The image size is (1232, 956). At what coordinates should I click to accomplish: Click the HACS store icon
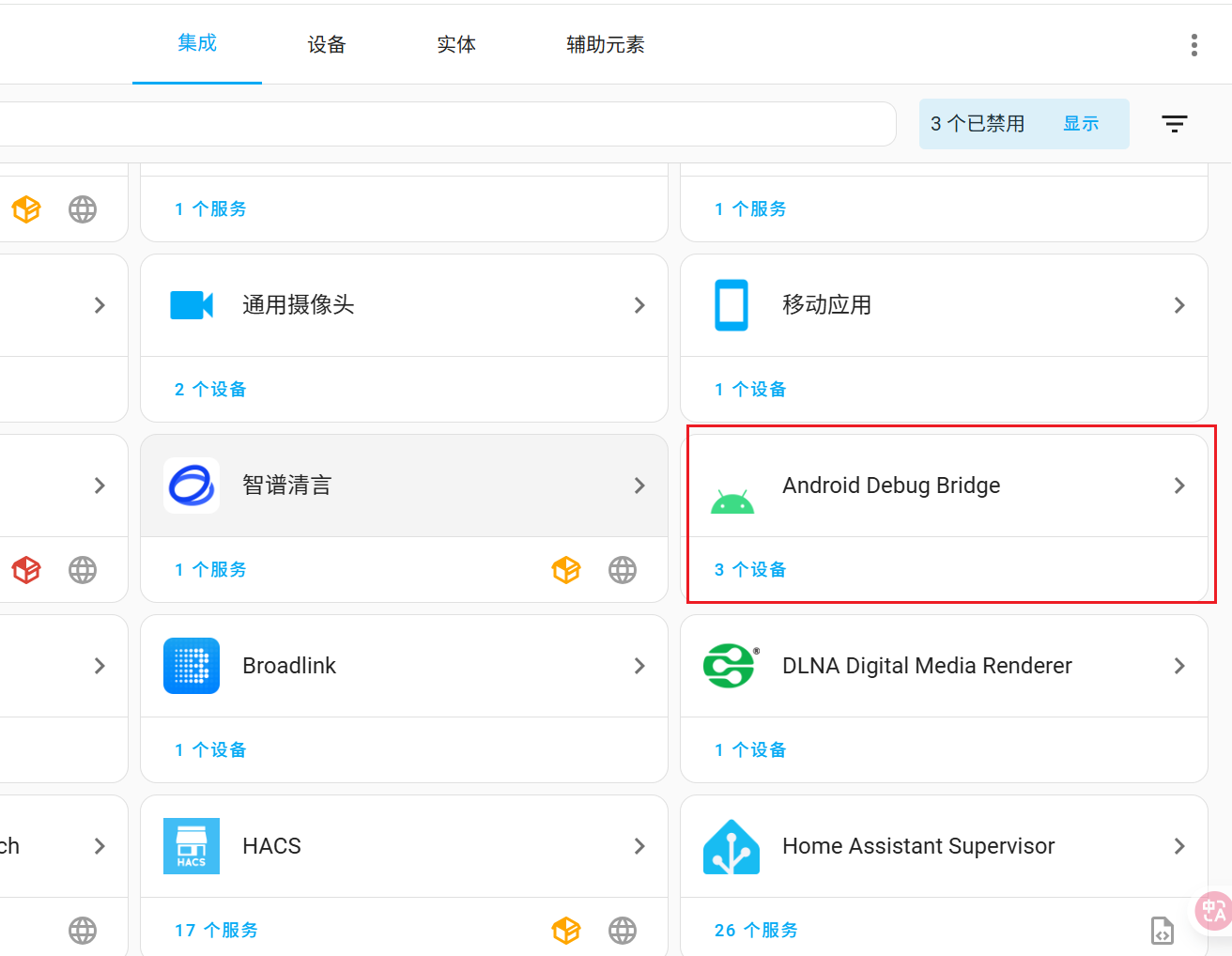pos(192,846)
